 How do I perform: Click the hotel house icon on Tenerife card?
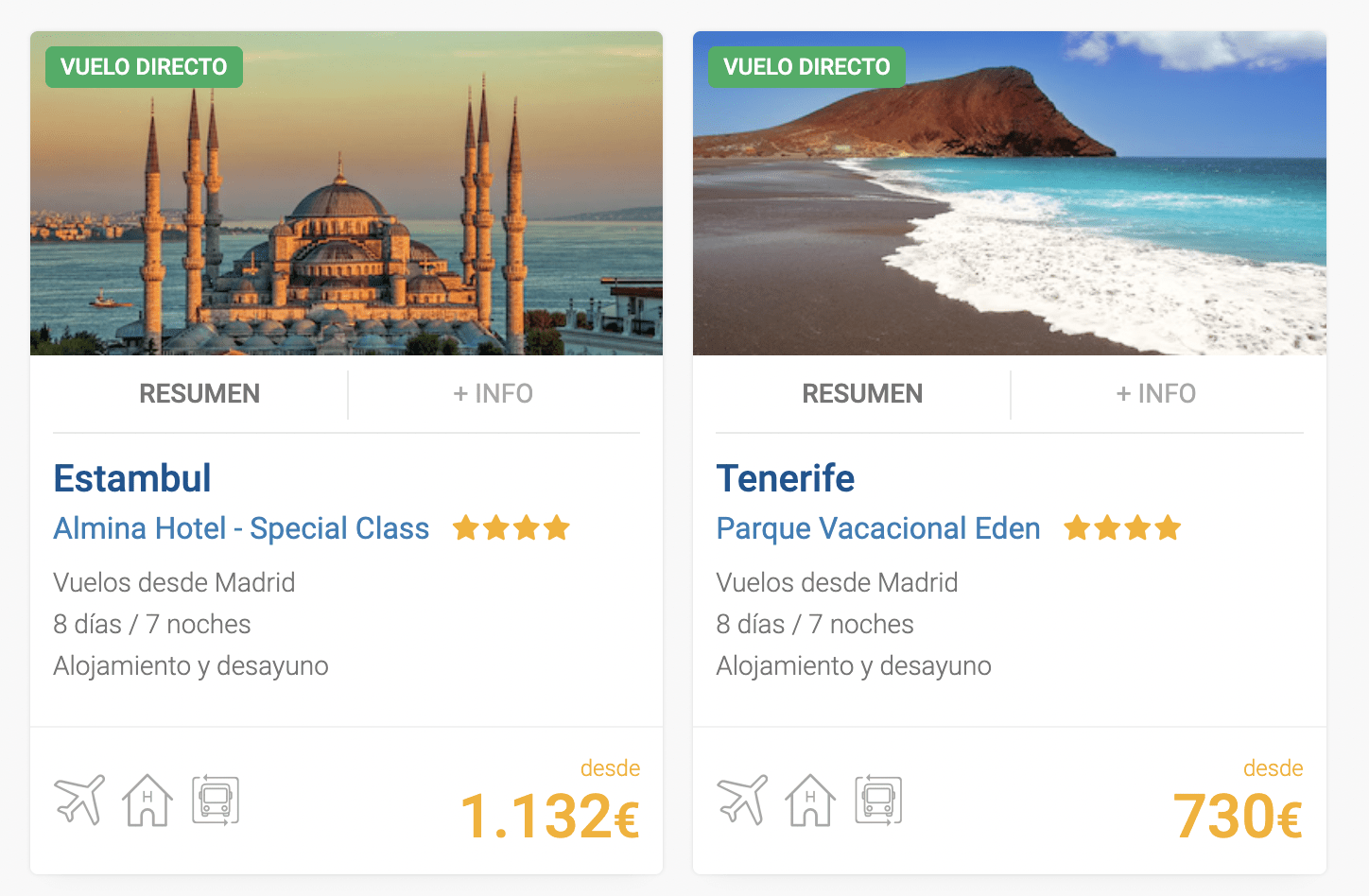coord(810,800)
